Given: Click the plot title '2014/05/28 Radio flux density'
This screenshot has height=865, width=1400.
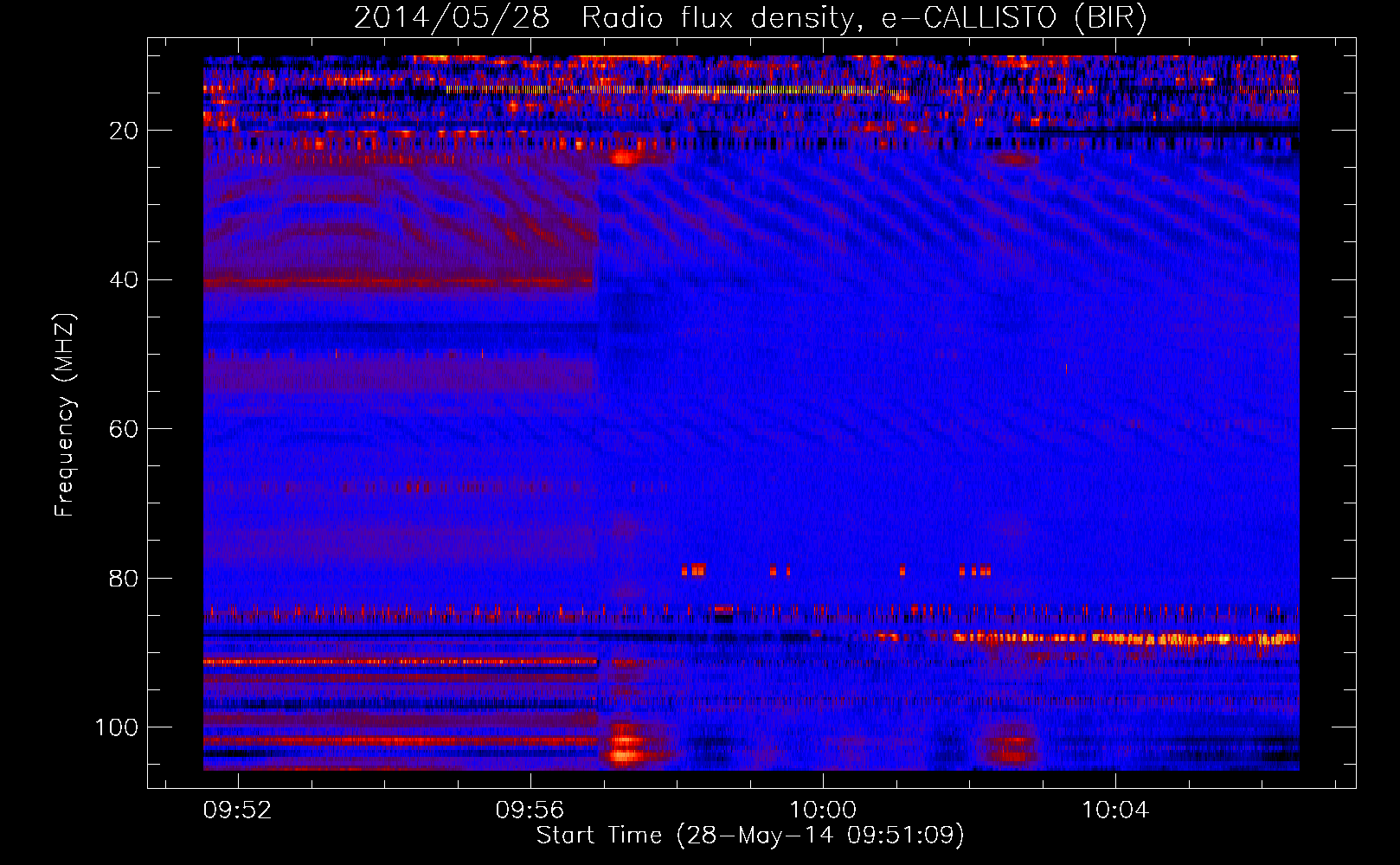Looking at the screenshot, I should (750, 18).
